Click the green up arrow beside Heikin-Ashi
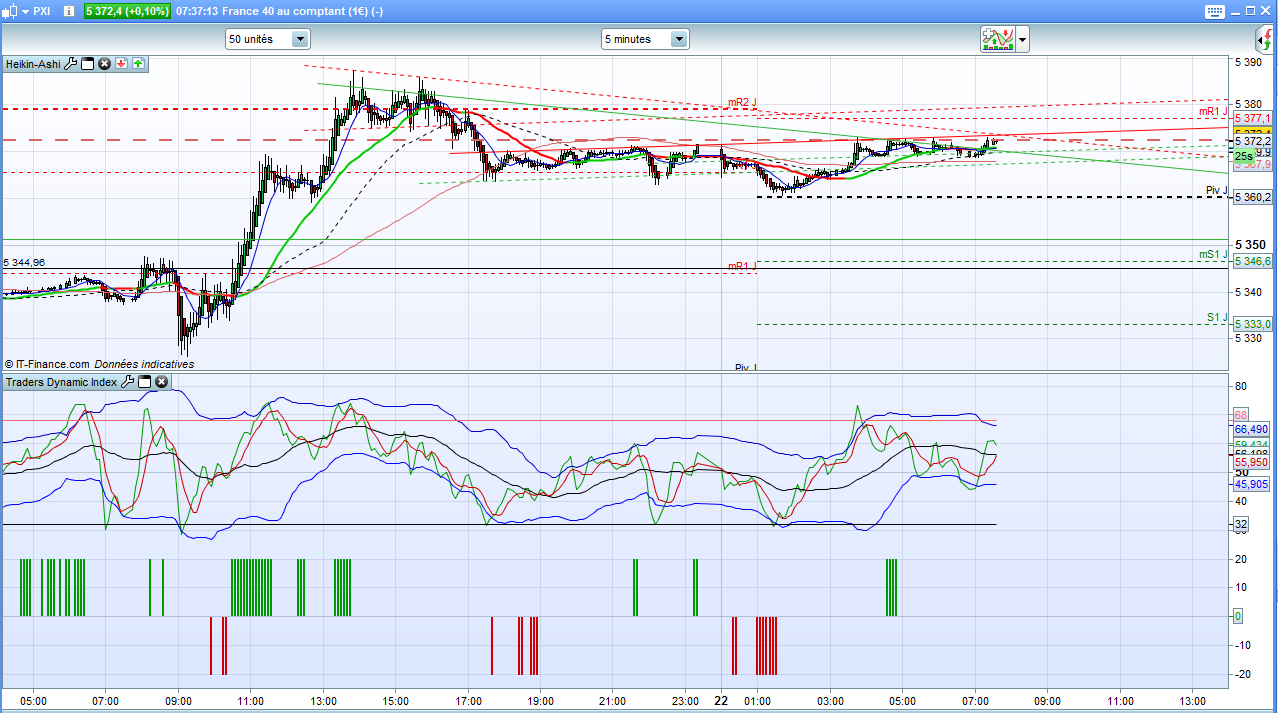Image resolution: width=1278 pixels, height=713 pixels. [x=137, y=64]
